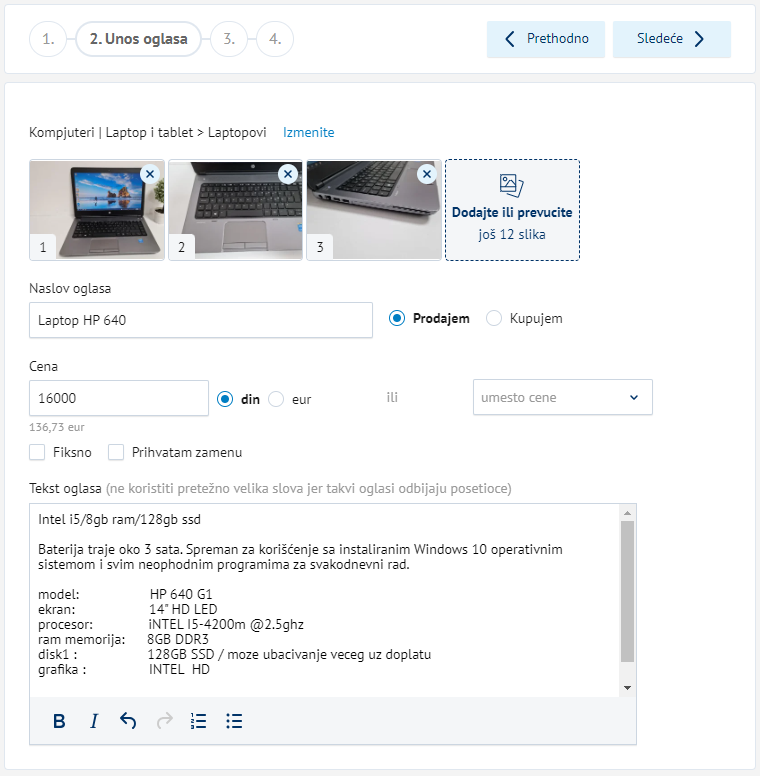The width and height of the screenshot is (760, 776).
Task: Click the Izmenite category link
Action: (x=309, y=132)
